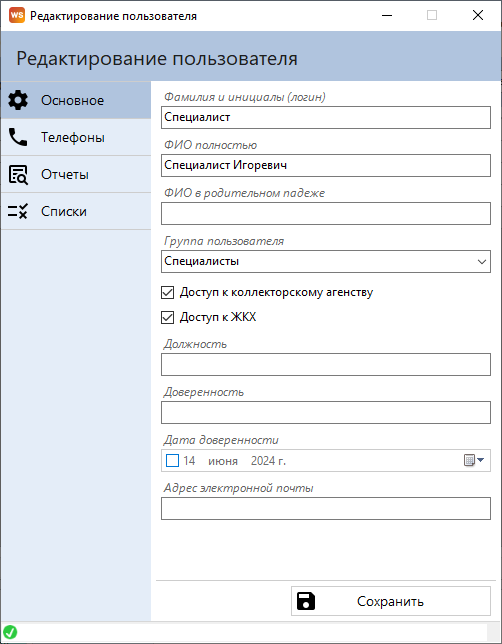Viewport: 502px width, 644px height.
Task: Open the Специалисты combo box
Action: tap(326, 261)
